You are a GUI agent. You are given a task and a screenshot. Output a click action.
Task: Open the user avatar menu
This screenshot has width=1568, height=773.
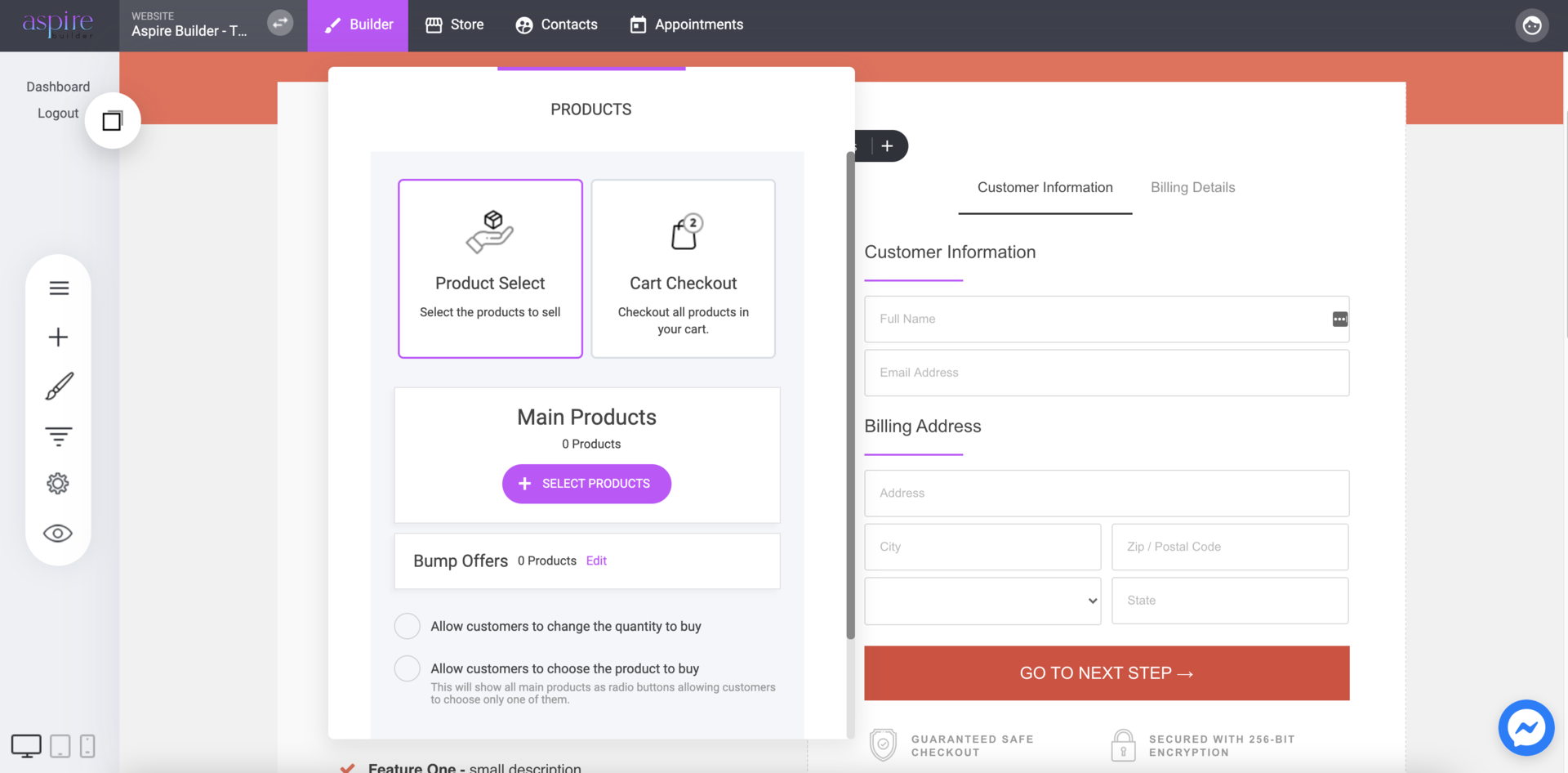[x=1532, y=25]
